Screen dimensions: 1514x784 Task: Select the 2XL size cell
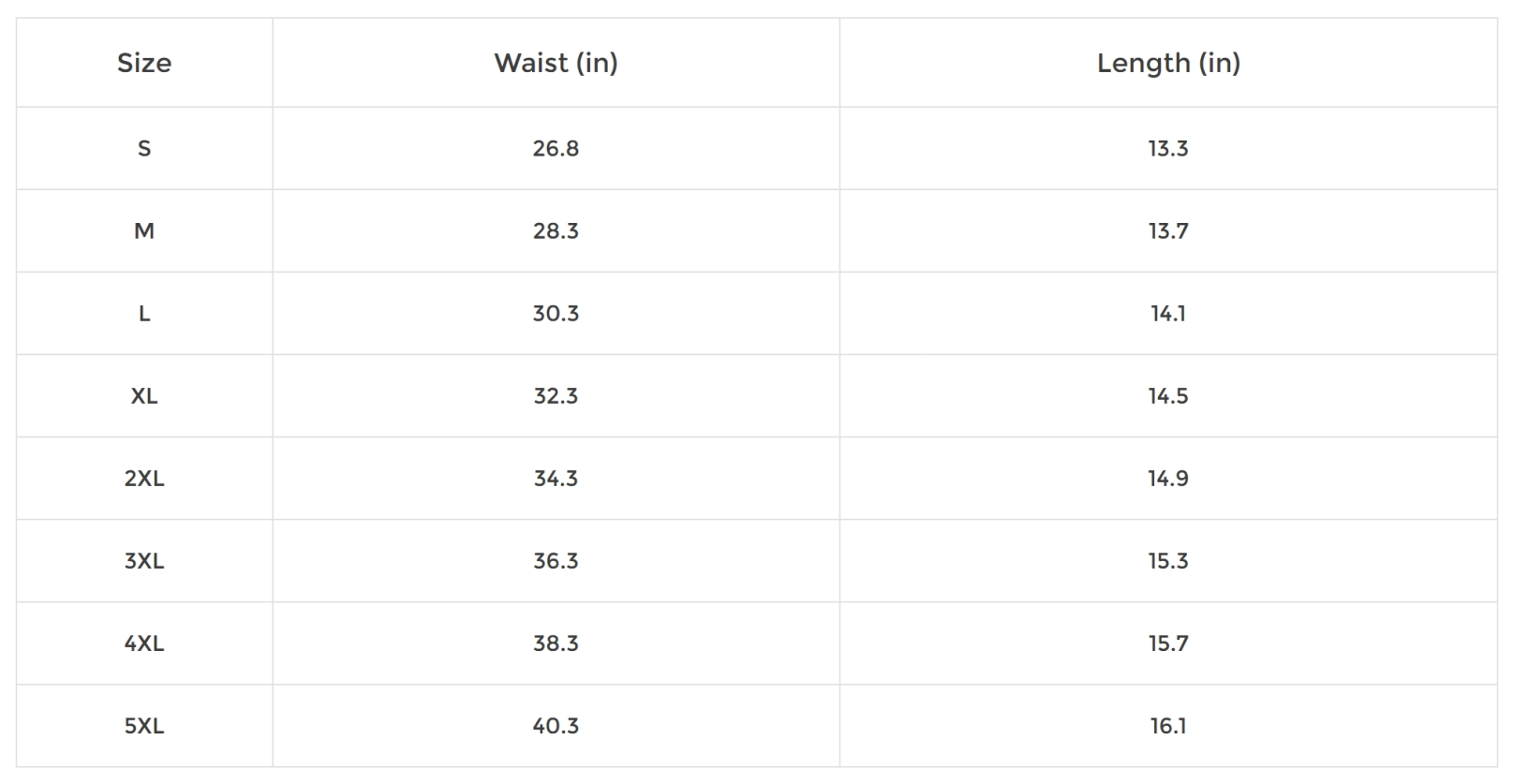click(144, 478)
